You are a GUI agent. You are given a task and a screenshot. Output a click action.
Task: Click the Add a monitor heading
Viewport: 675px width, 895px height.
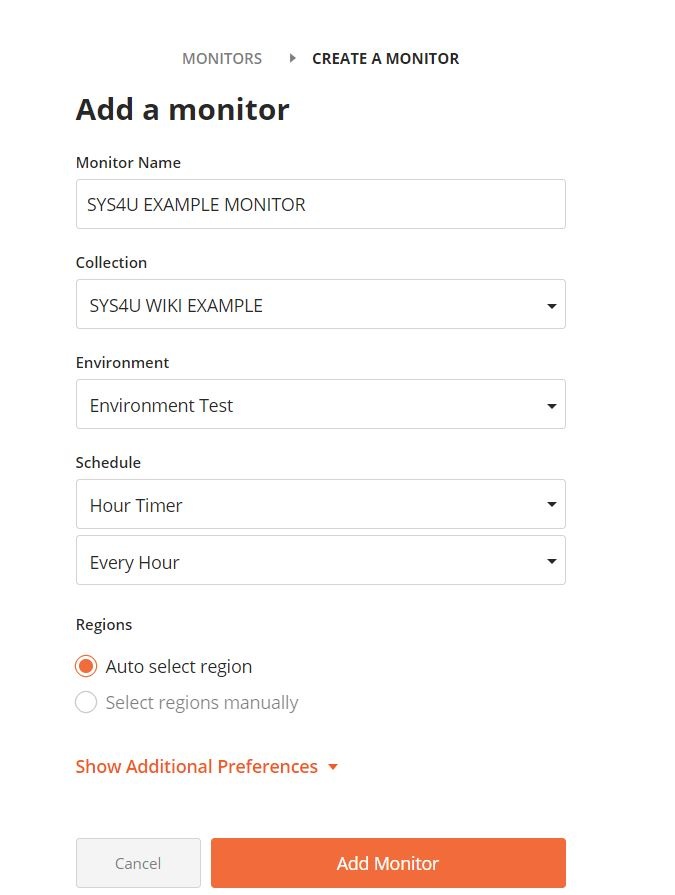pyautogui.click(x=182, y=109)
